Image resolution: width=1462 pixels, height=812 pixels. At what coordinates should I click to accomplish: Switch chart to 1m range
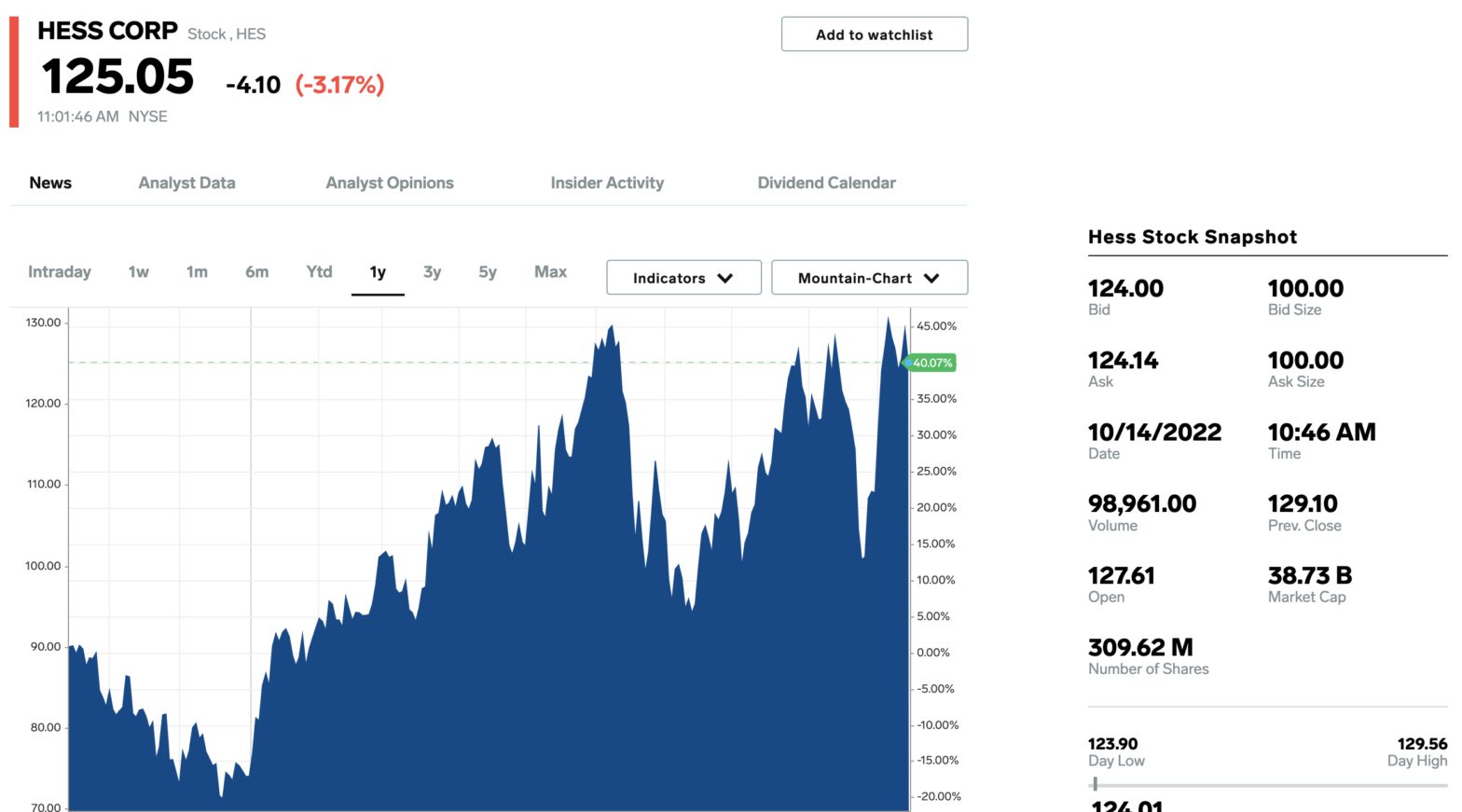(x=197, y=272)
